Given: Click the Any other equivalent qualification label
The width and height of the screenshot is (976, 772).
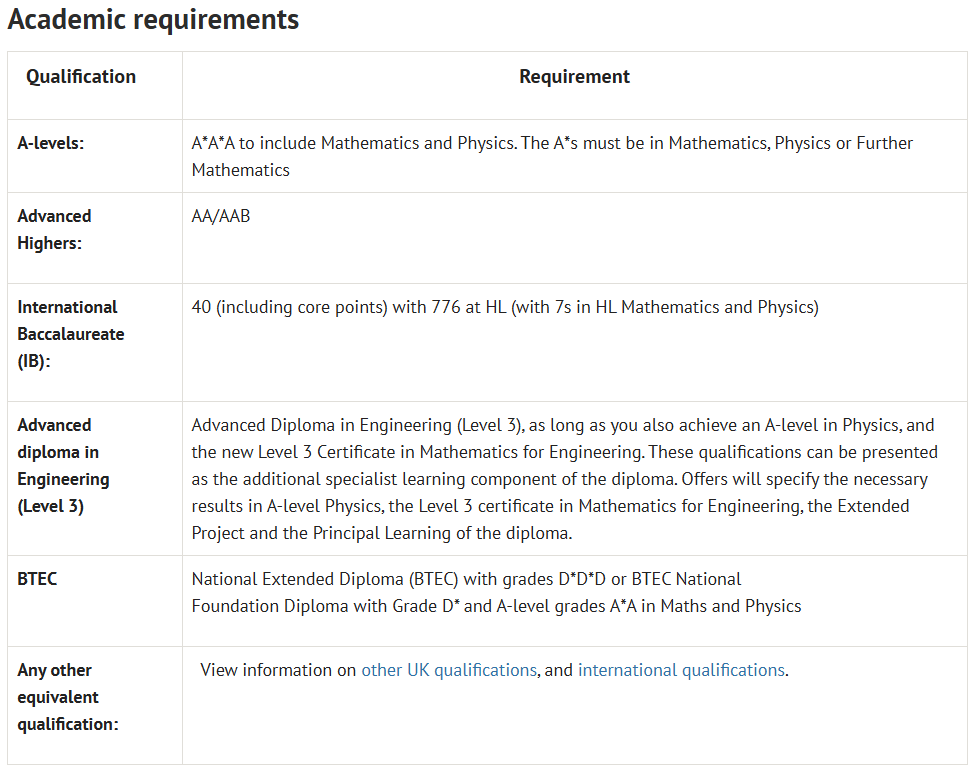Looking at the screenshot, I should click(x=67, y=697).
